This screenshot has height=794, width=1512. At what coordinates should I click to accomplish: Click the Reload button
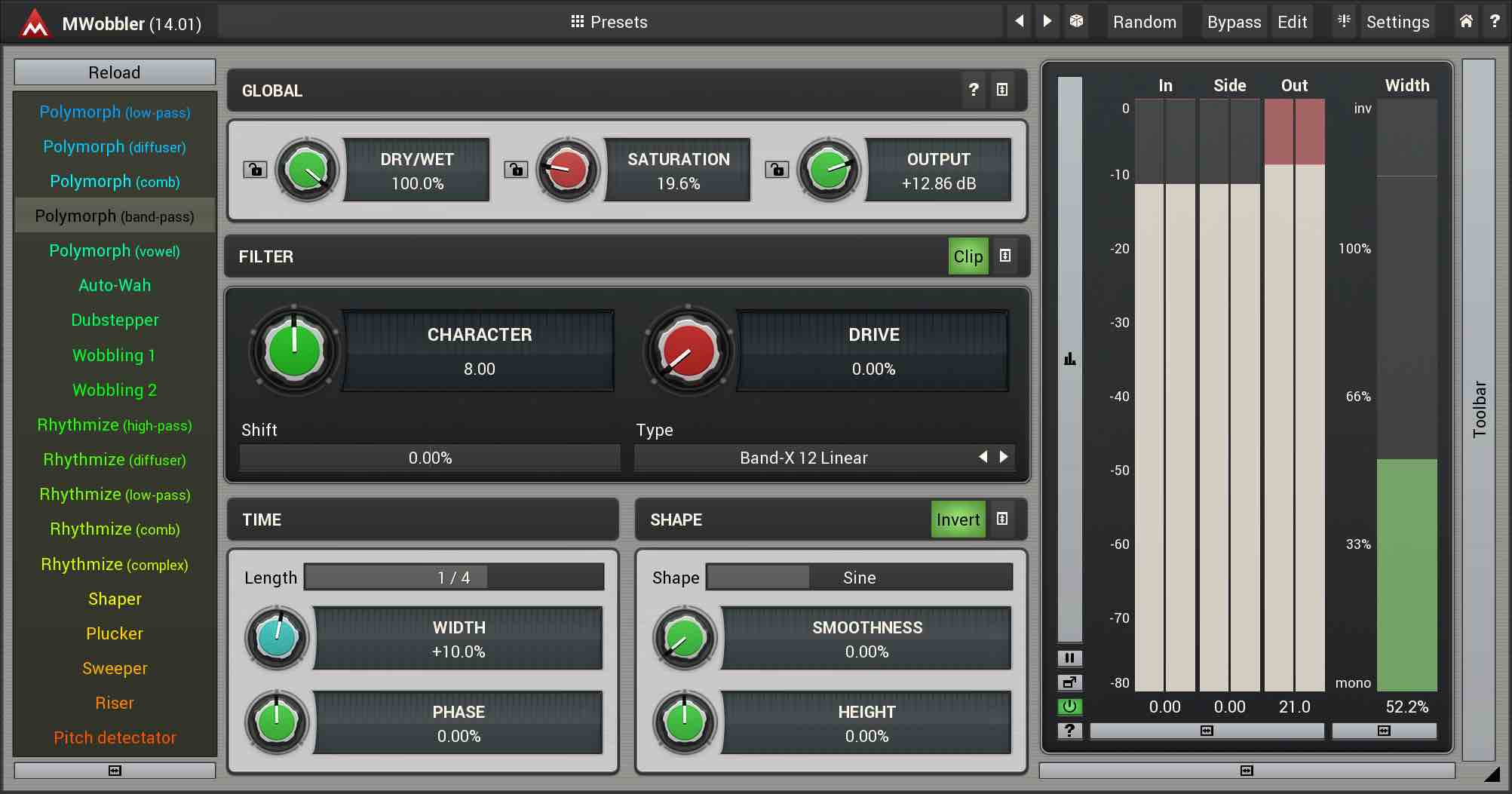click(x=115, y=72)
